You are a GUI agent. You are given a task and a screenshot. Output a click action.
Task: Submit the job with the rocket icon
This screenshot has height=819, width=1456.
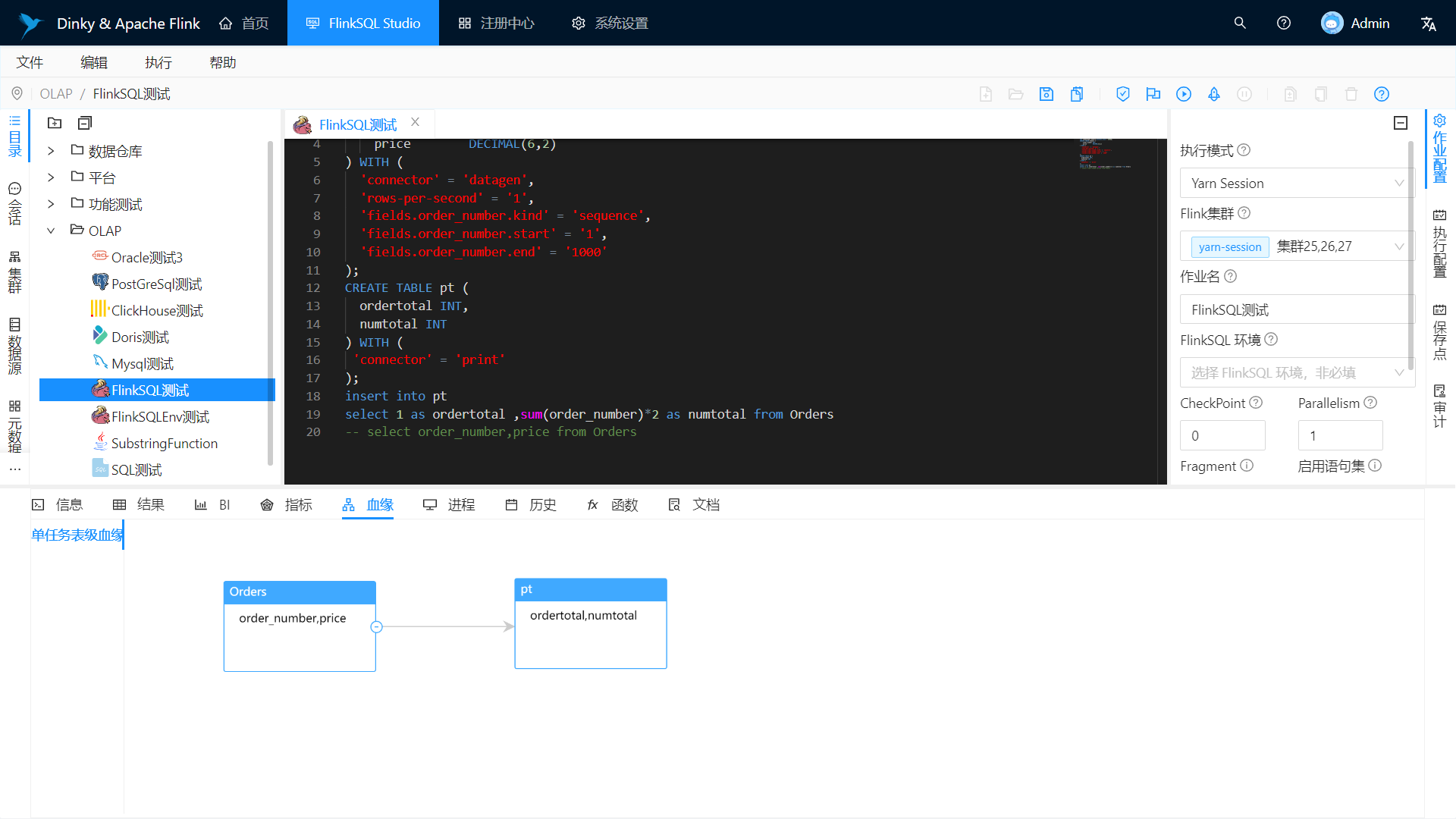pyautogui.click(x=1214, y=94)
